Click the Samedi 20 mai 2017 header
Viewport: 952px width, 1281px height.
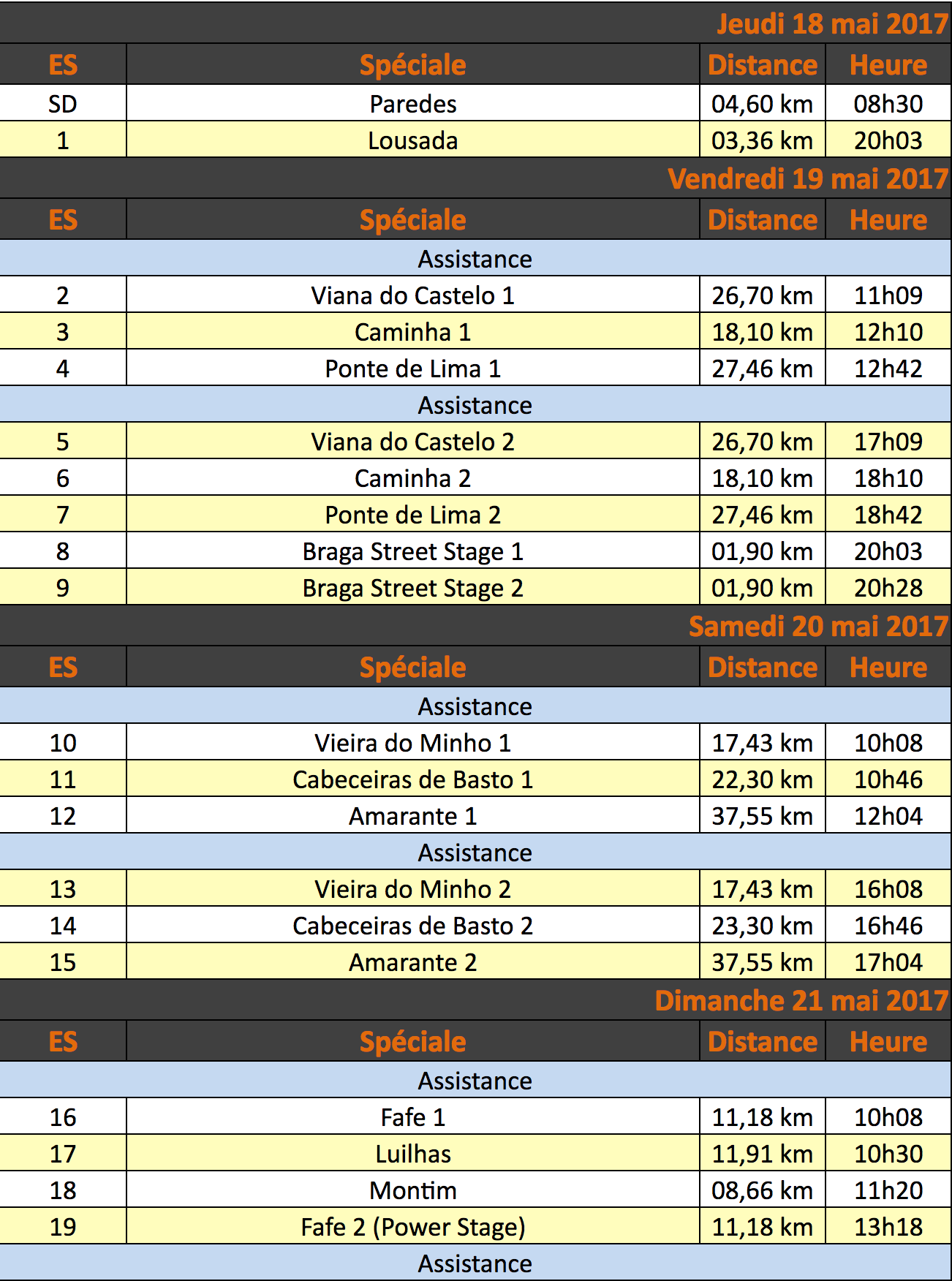818,626
